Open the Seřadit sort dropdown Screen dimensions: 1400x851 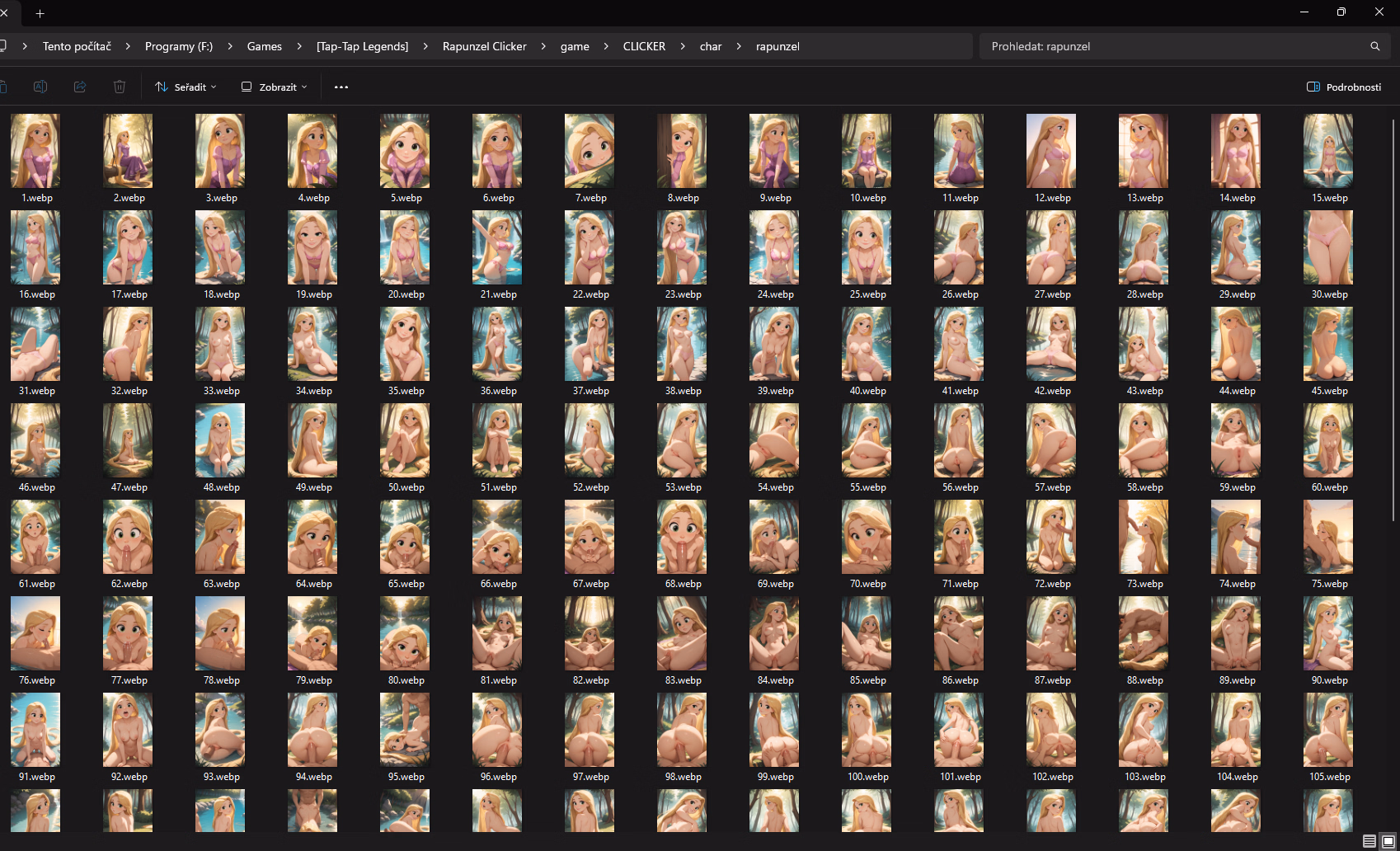tap(186, 87)
